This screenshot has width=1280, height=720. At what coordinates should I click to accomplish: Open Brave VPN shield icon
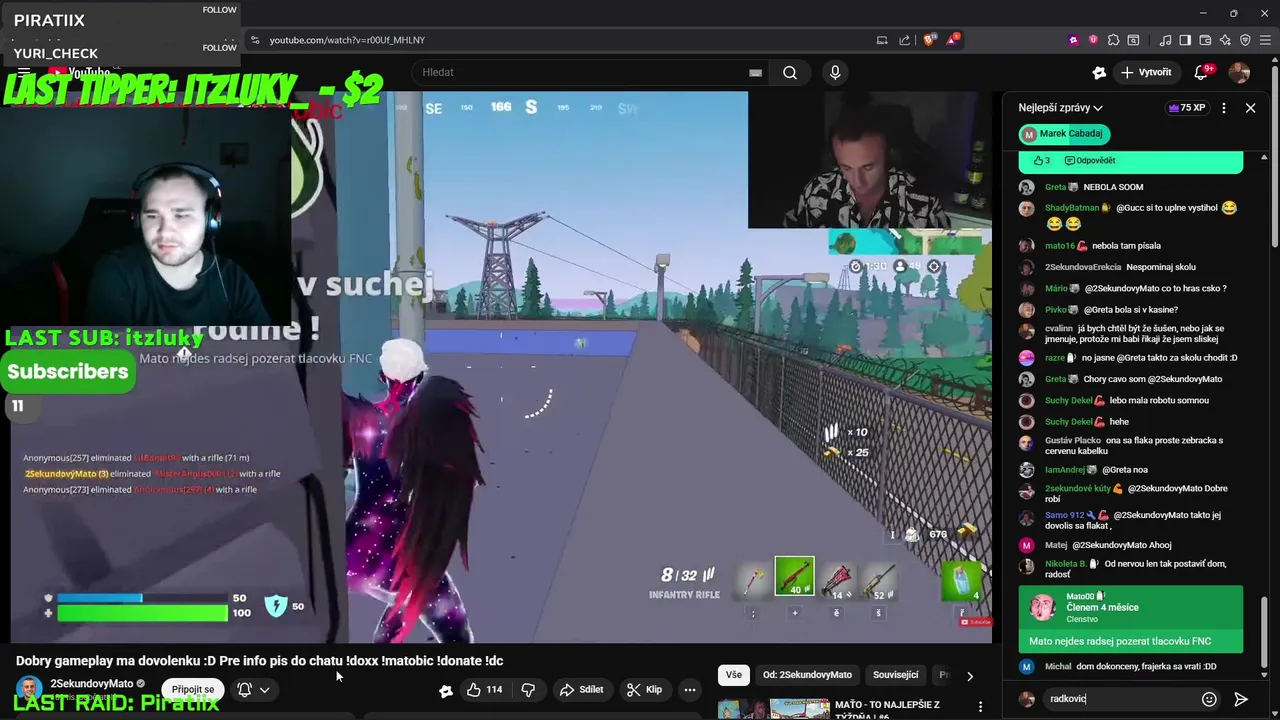pyautogui.click(x=1245, y=40)
